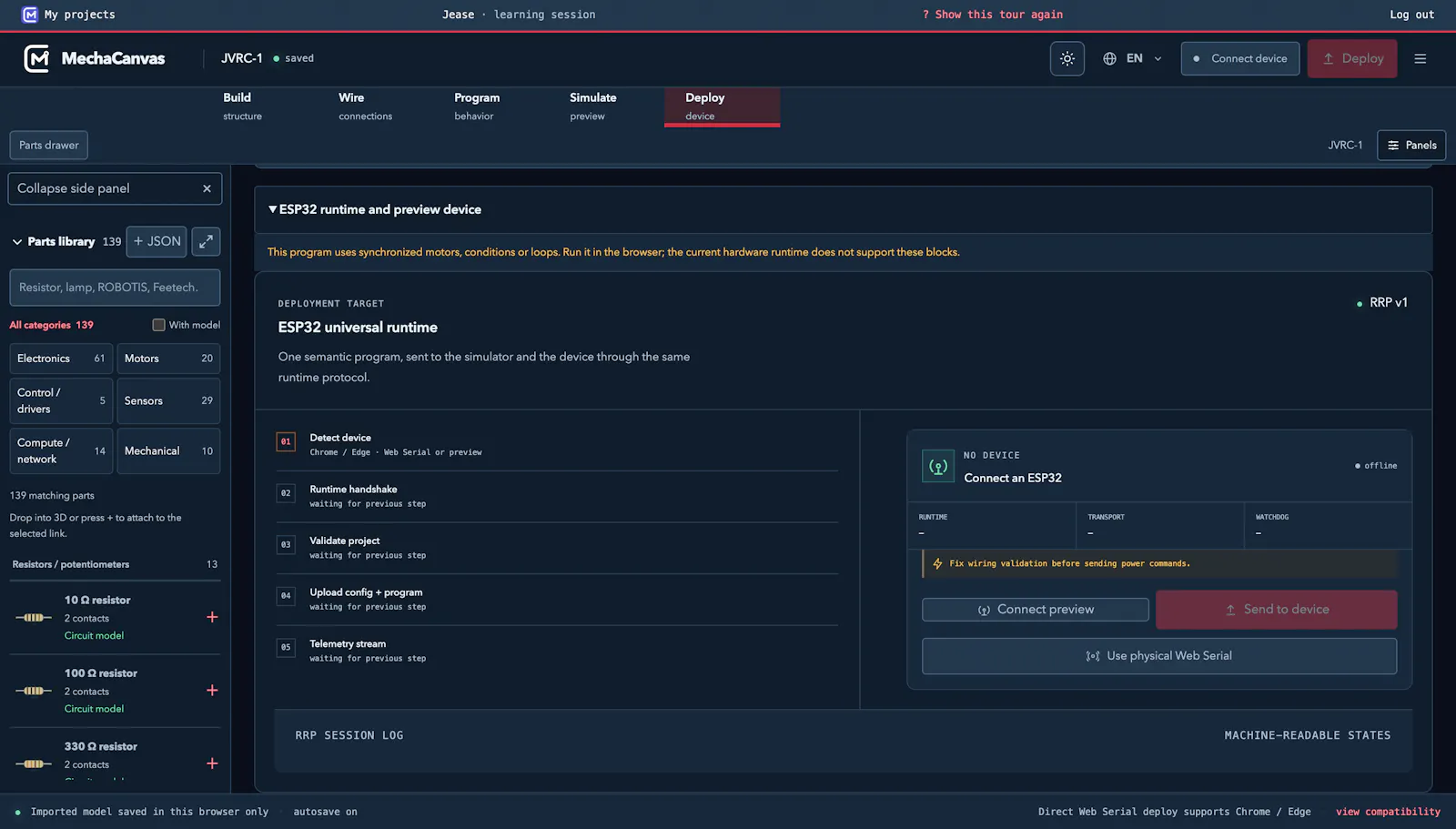
Task: Toggle light theme sun icon
Action: click(1067, 58)
